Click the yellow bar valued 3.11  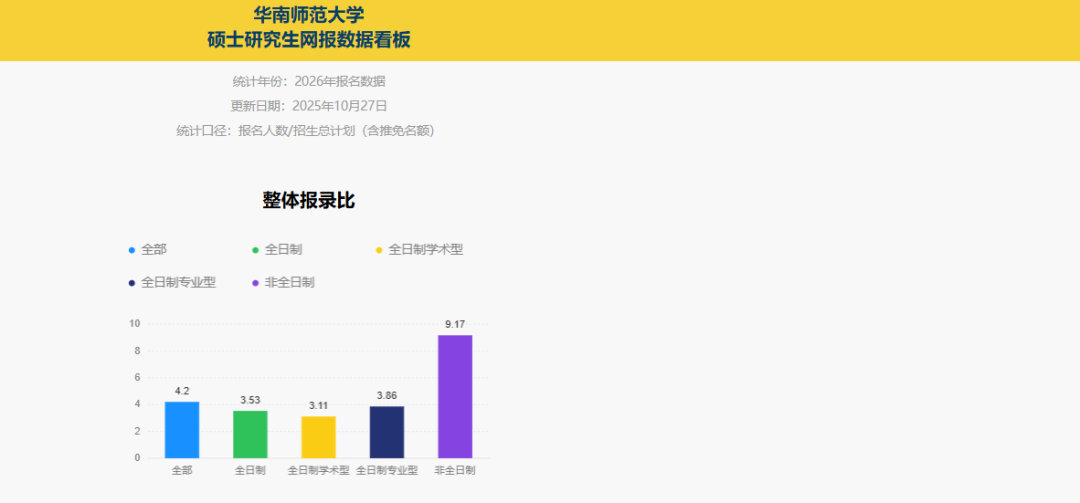[x=318, y=437]
